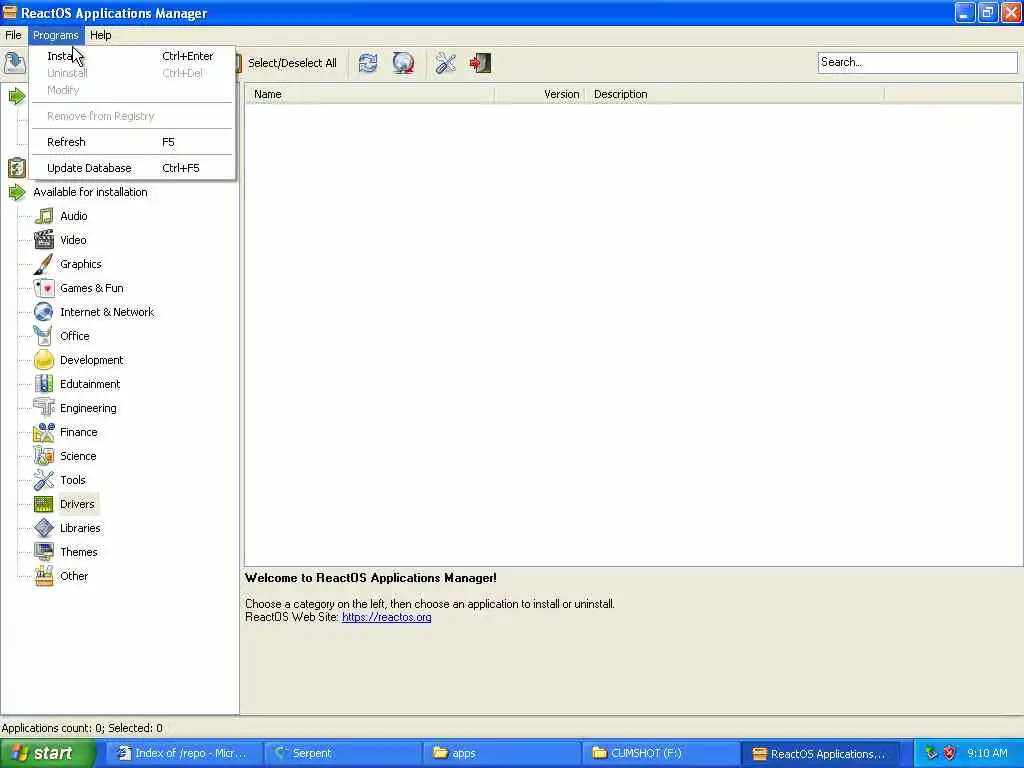Click the Other category box icon
The image size is (1024, 768).
[x=44, y=576]
